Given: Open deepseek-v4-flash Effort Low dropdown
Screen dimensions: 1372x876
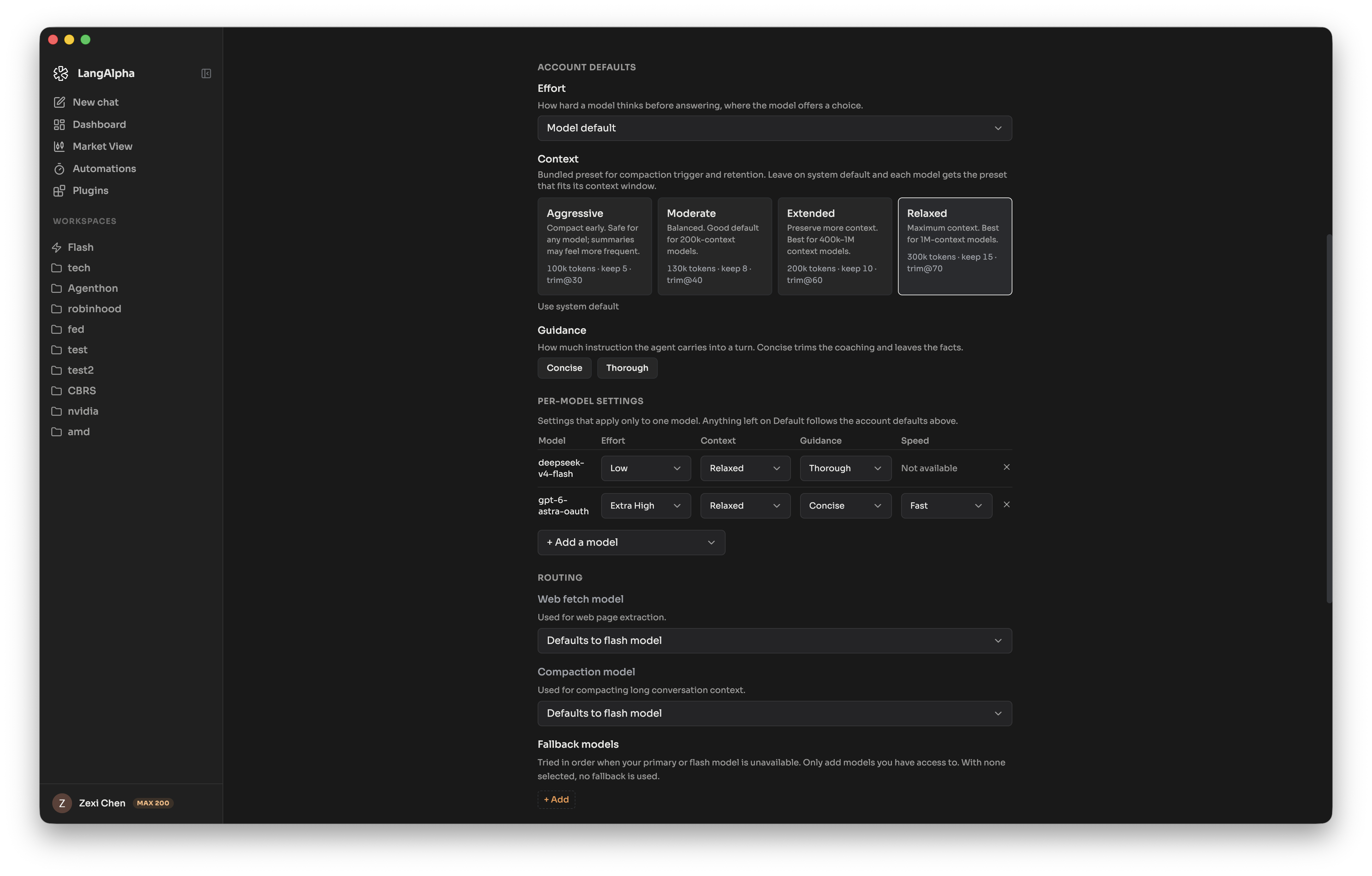Looking at the screenshot, I should point(645,468).
